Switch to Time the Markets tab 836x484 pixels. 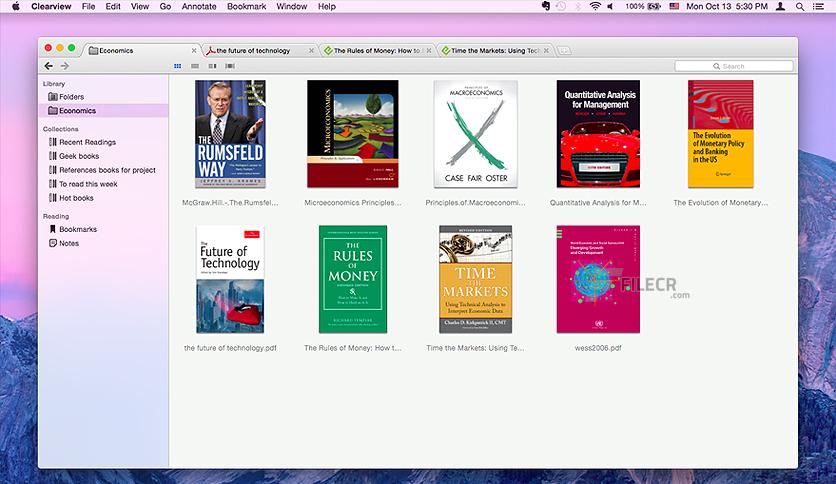coord(493,51)
